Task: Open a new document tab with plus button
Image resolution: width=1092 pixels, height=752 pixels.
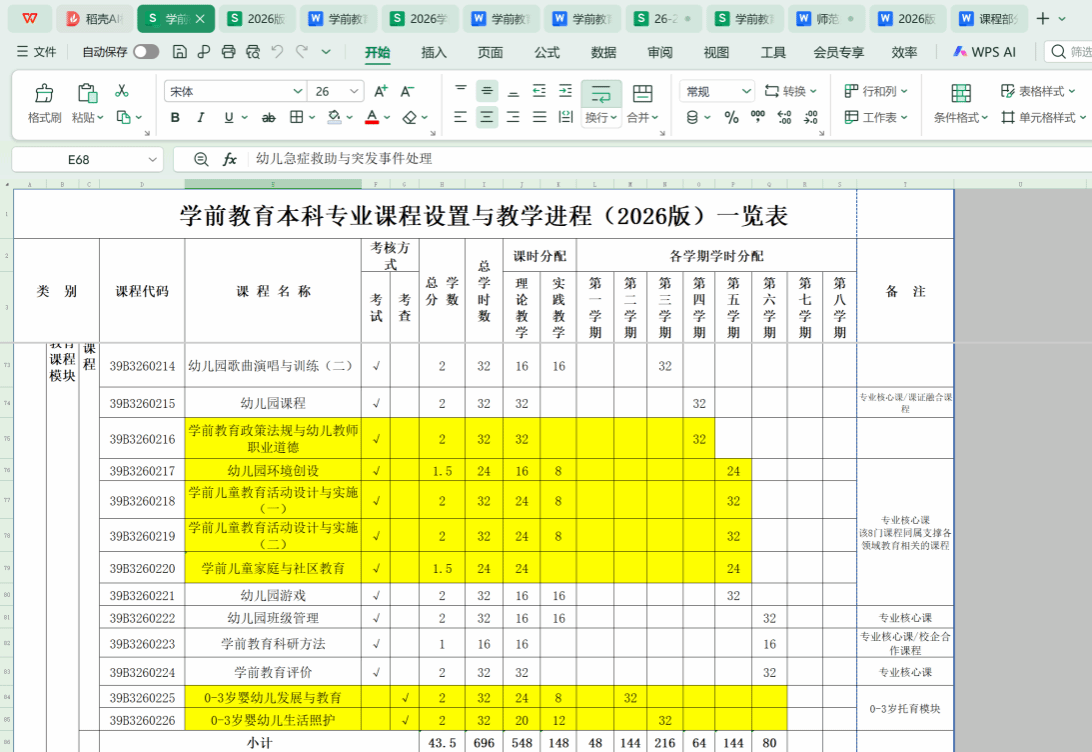Action: pos(1043,18)
